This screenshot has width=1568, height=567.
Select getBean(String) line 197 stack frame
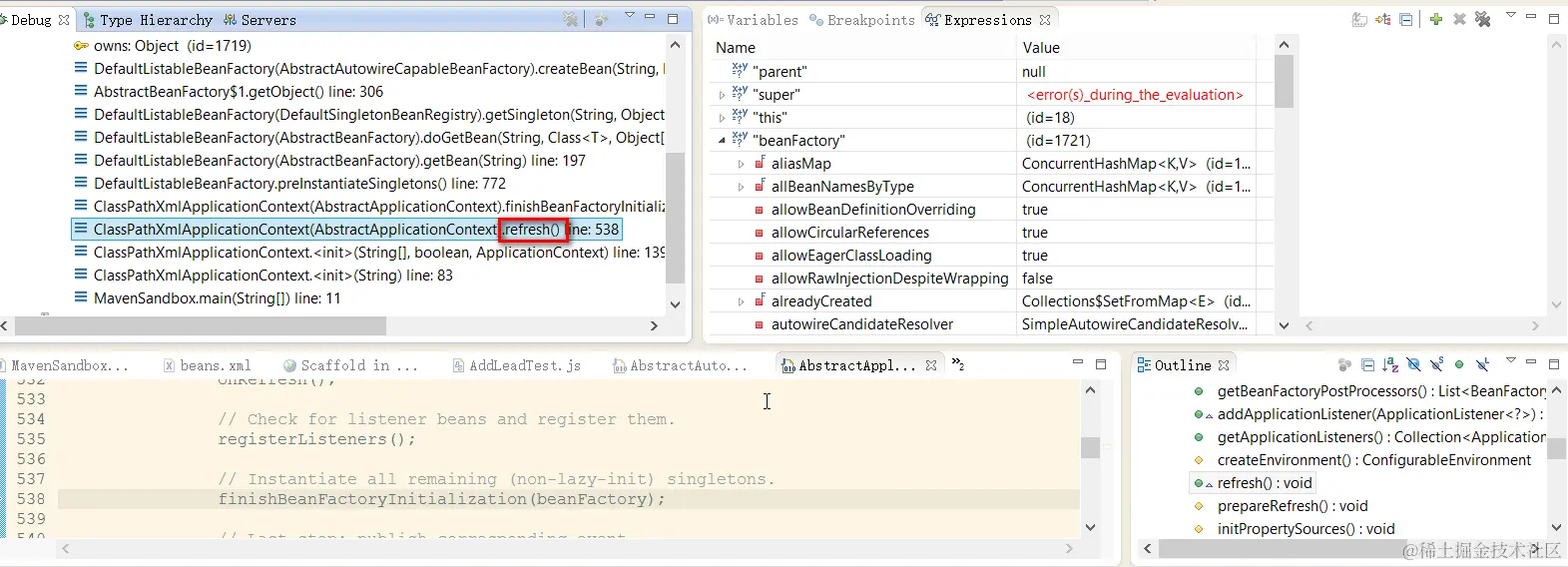pyautogui.click(x=329, y=161)
